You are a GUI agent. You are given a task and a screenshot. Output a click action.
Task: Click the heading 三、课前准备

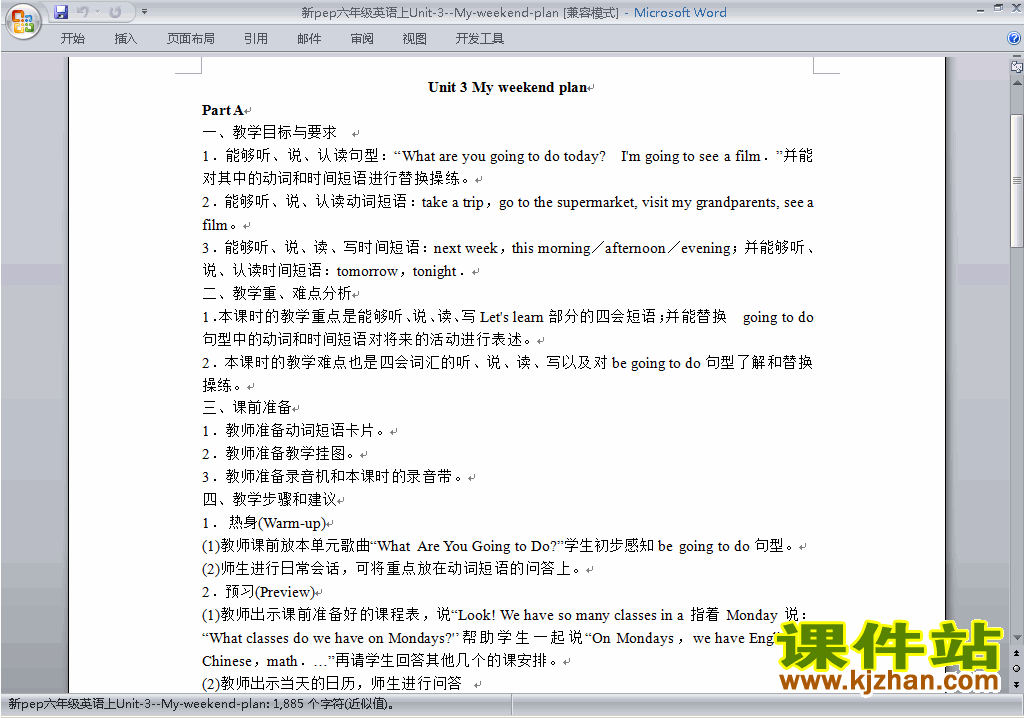tap(247, 408)
